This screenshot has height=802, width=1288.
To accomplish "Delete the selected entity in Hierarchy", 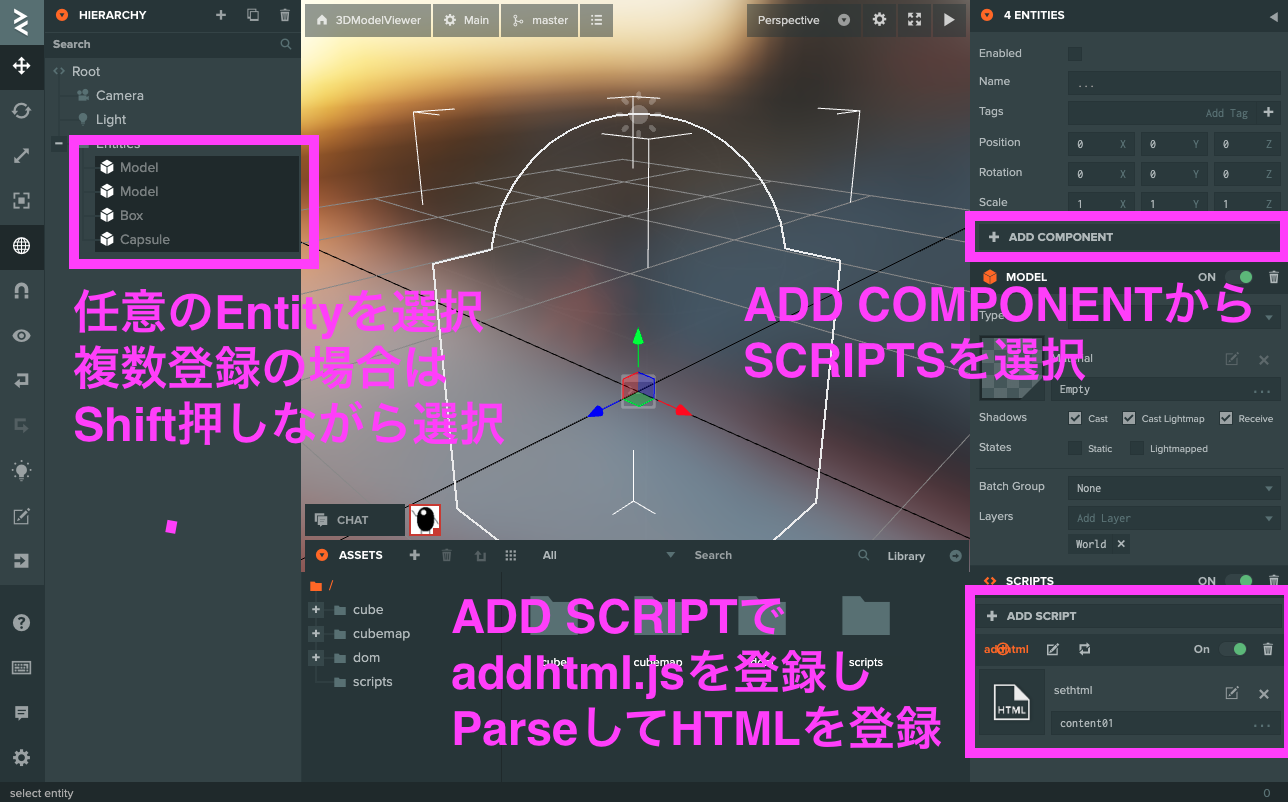I will tap(285, 15).
